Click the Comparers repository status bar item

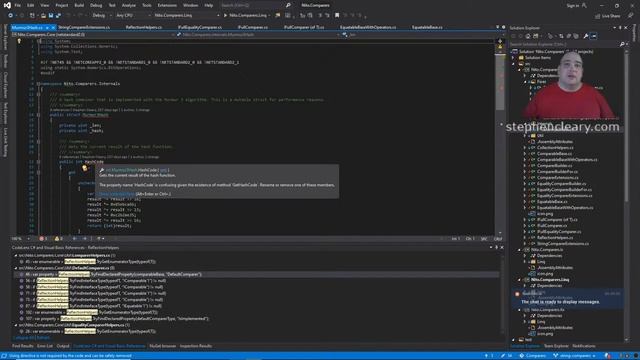tap(533, 356)
